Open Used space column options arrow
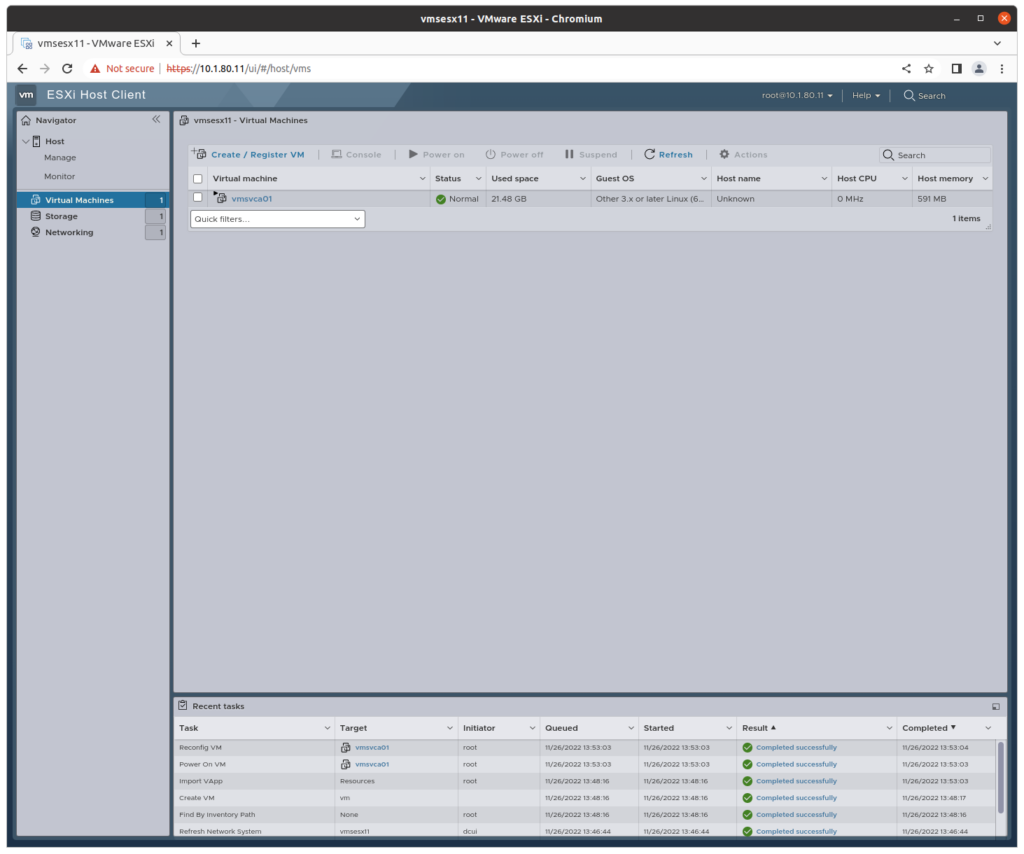Image resolution: width=1024 pixels, height=854 pixels. click(583, 179)
